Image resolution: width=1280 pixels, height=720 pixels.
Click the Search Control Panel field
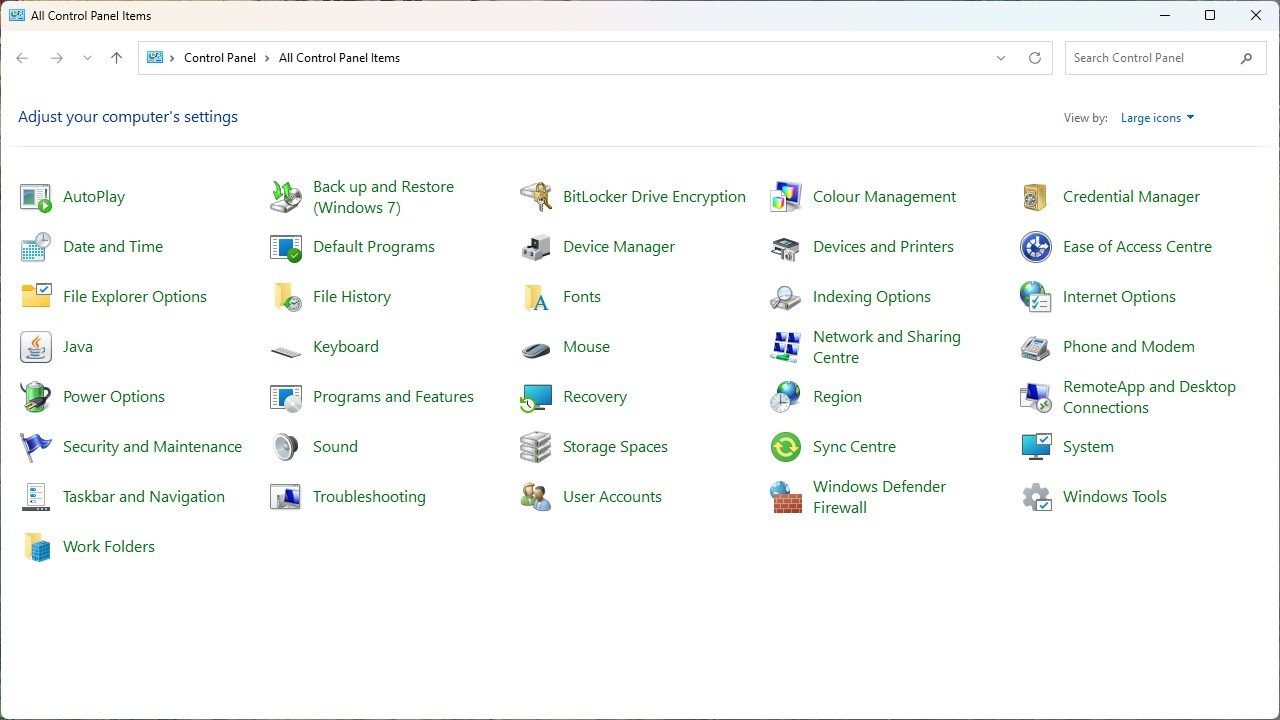pyautogui.click(x=1163, y=58)
